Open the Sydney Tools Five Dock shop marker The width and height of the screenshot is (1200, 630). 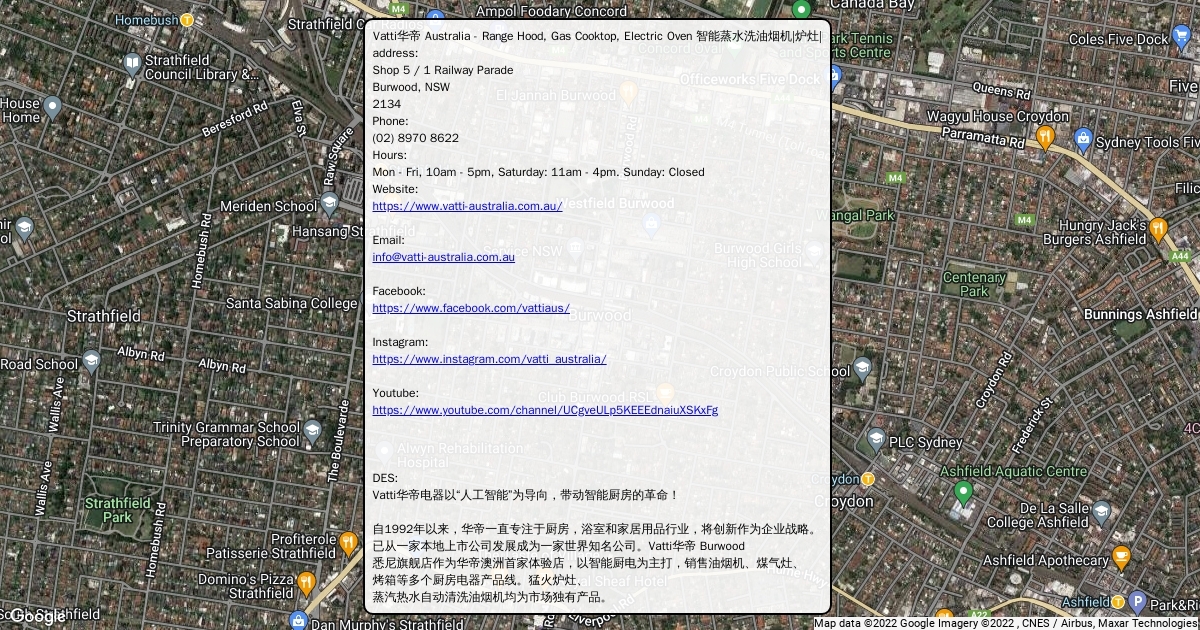[1082, 138]
